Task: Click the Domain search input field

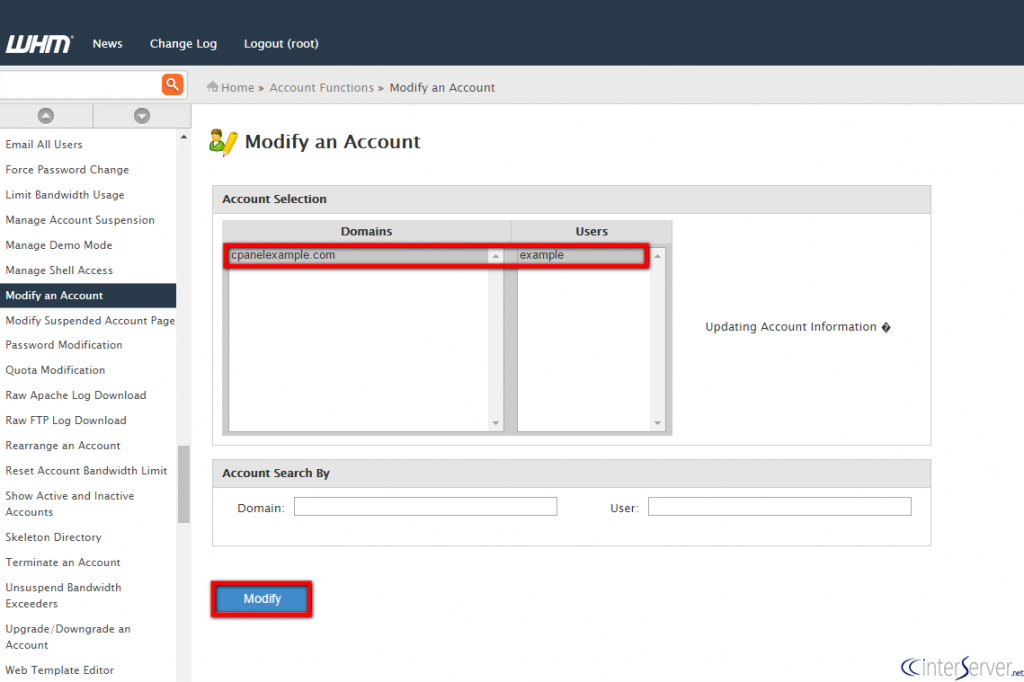Action: coord(425,507)
